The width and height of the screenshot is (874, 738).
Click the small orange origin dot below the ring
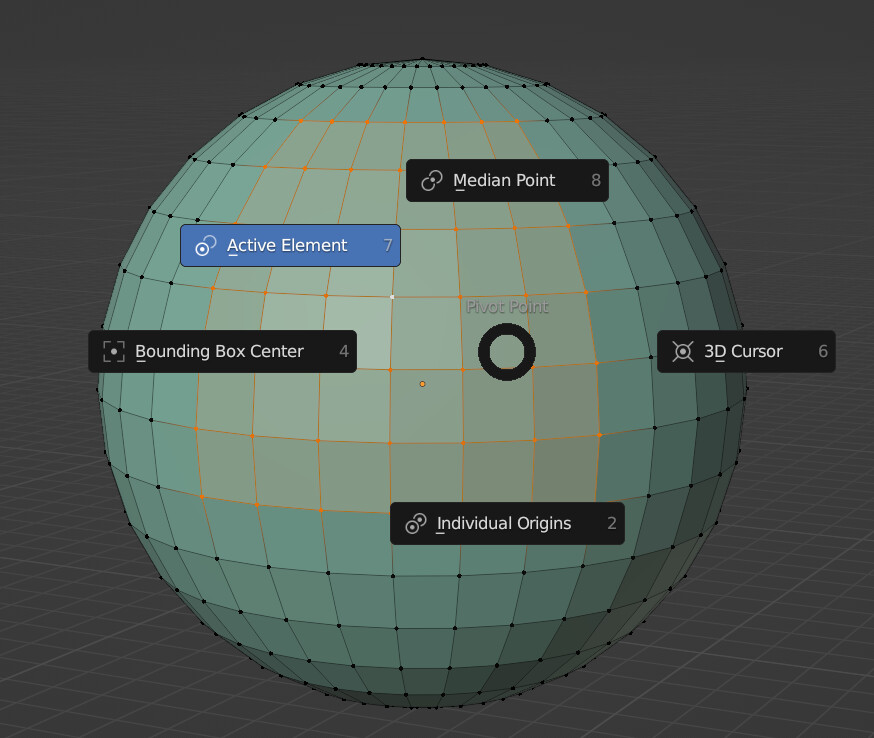[x=422, y=383]
